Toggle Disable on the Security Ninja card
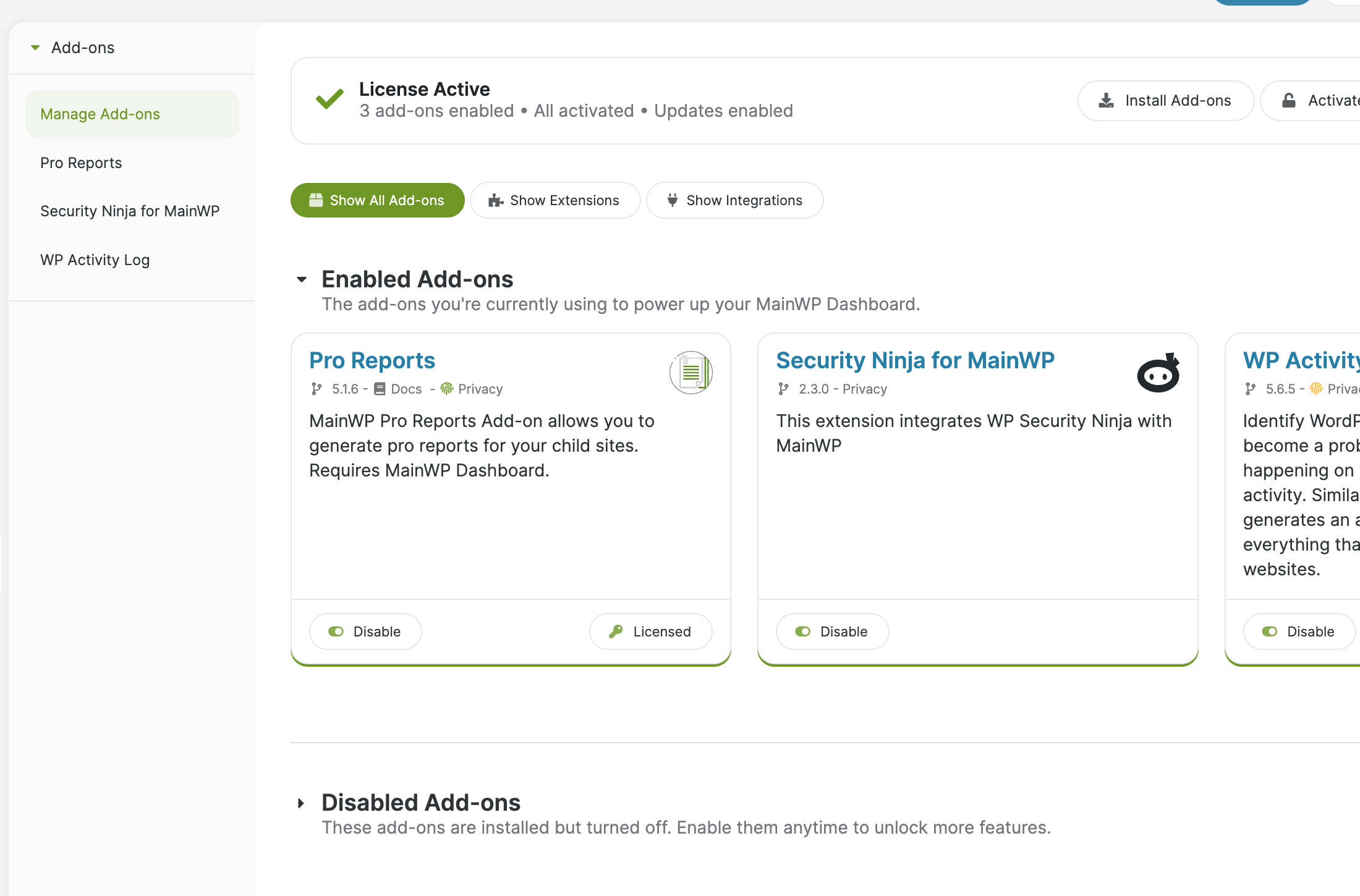The height and width of the screenshot is (896, 1360). [832, 632]
